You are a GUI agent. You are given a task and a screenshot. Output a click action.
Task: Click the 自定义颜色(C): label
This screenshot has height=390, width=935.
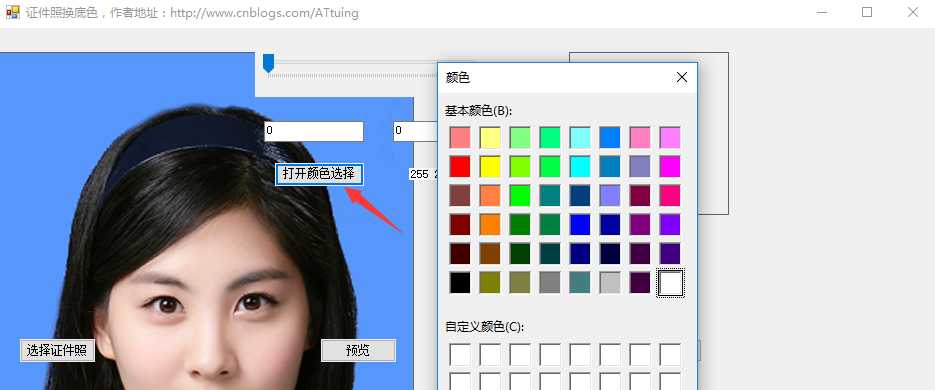pos(485,327)
